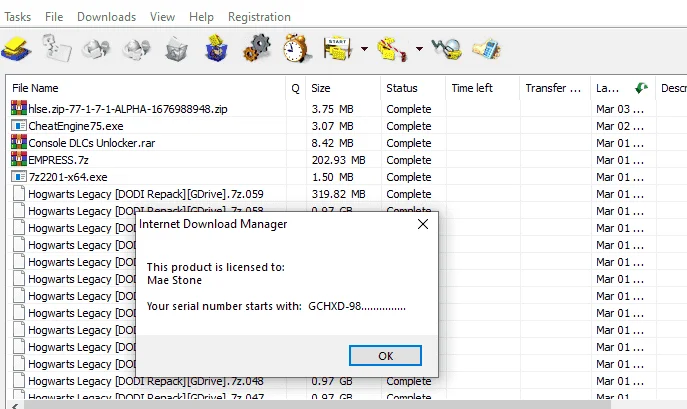Click the archive icon beside Console DLCs Unlocker.rar
Screen dimensions: 687x409
(19, 142)
